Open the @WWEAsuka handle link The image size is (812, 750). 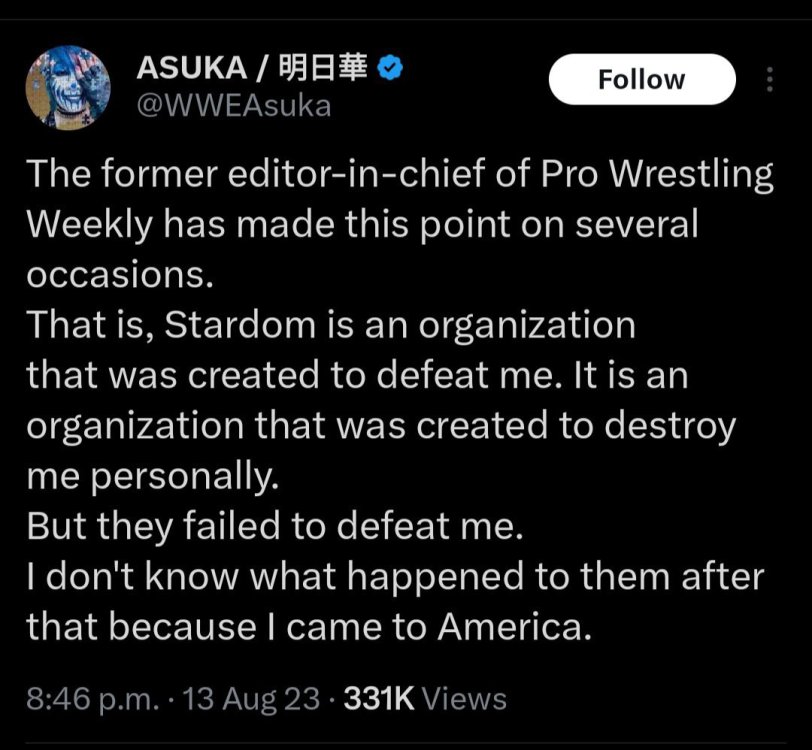(233, 105)
